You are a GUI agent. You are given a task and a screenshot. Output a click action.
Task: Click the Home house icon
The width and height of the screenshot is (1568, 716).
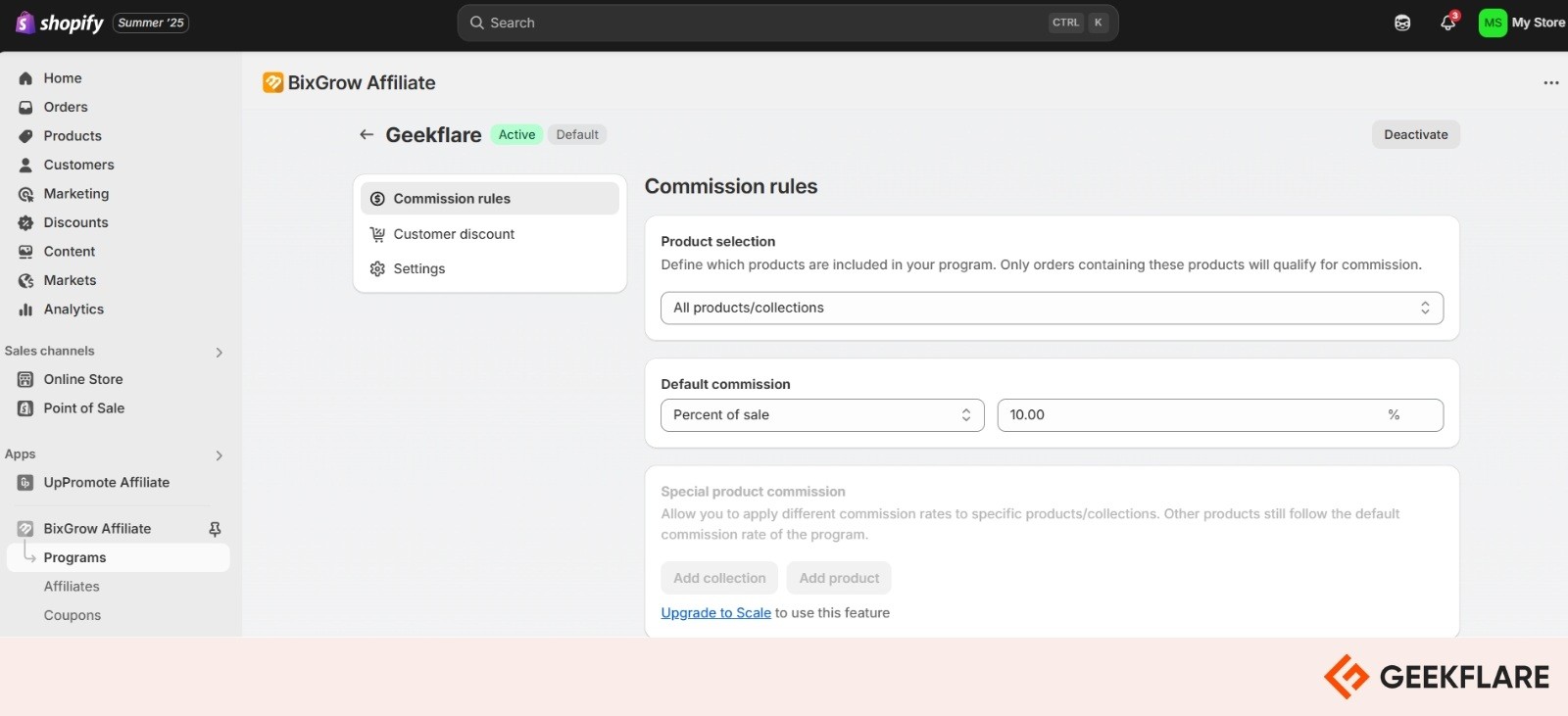point(25,78)
